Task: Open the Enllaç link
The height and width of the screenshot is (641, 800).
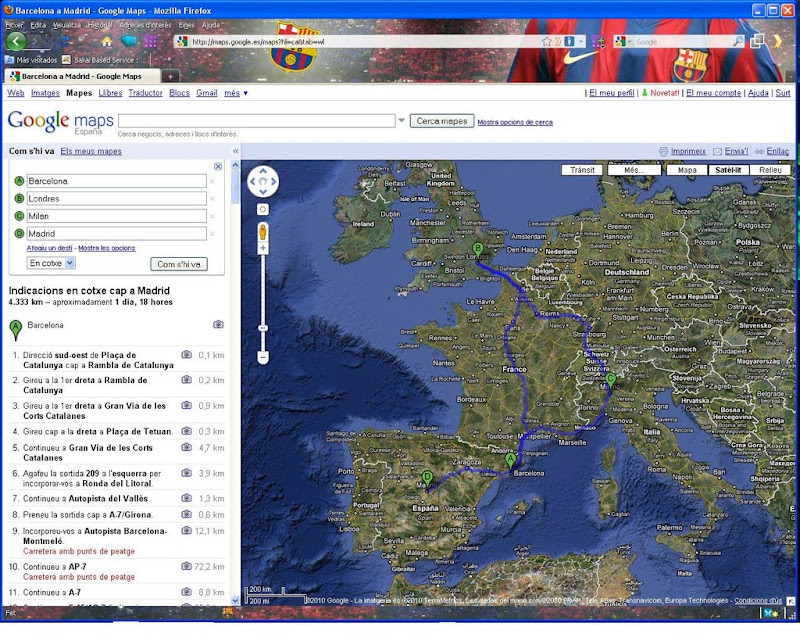Action: click(x=778, y=151)
